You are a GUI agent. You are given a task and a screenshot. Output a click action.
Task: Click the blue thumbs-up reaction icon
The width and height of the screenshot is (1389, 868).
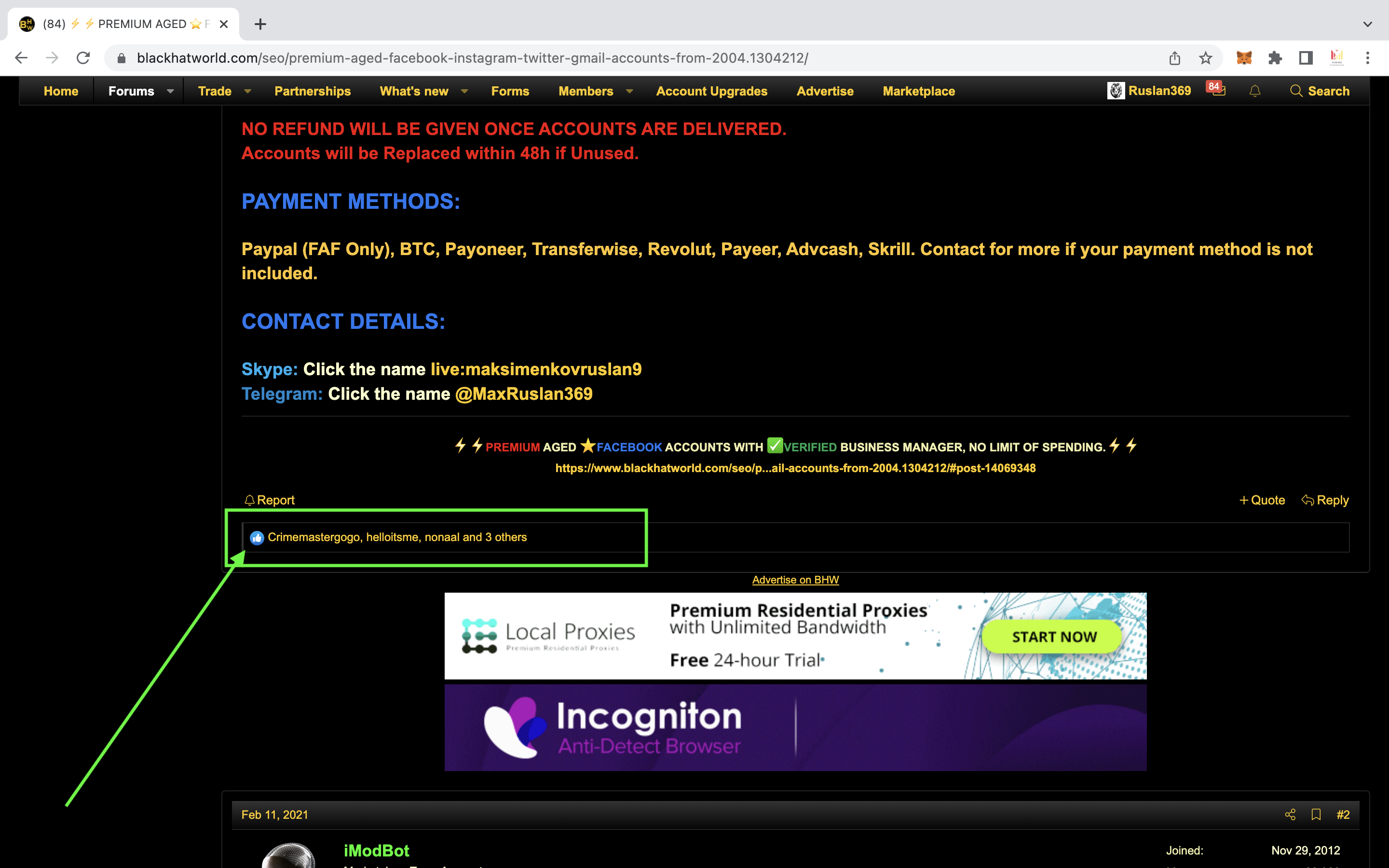click(257, 538)
